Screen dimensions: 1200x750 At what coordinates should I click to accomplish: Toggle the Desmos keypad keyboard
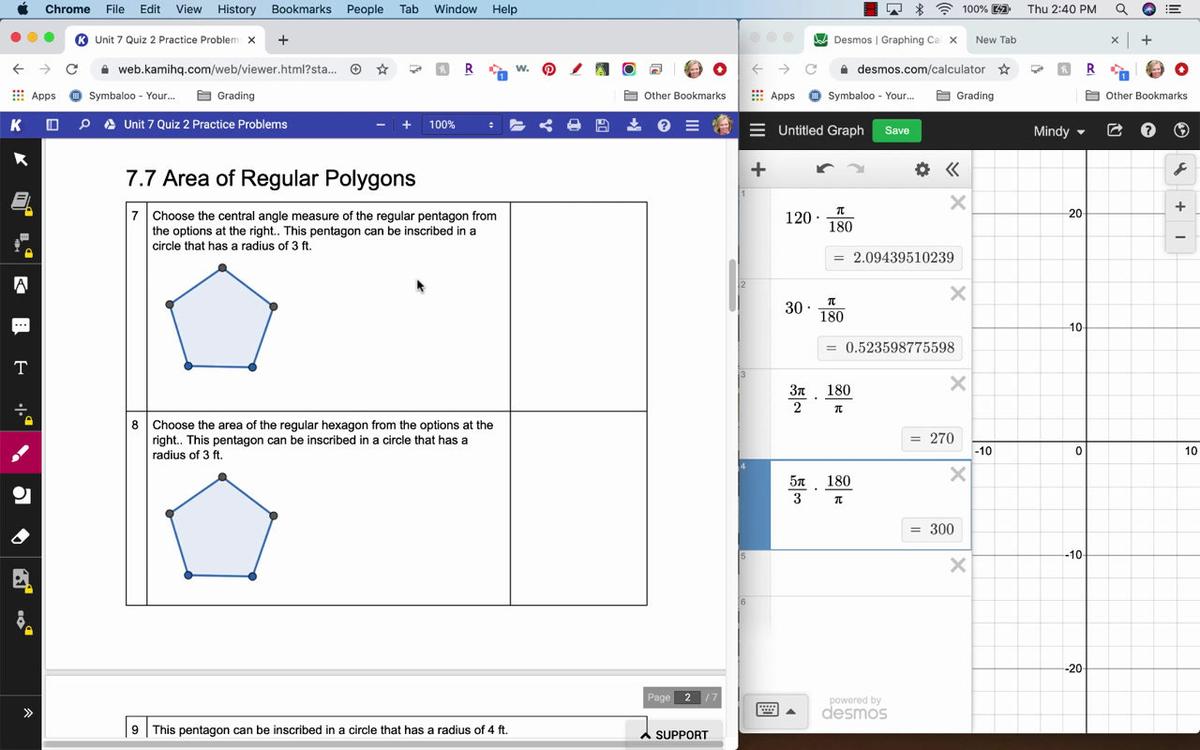[x=776, y=711]
